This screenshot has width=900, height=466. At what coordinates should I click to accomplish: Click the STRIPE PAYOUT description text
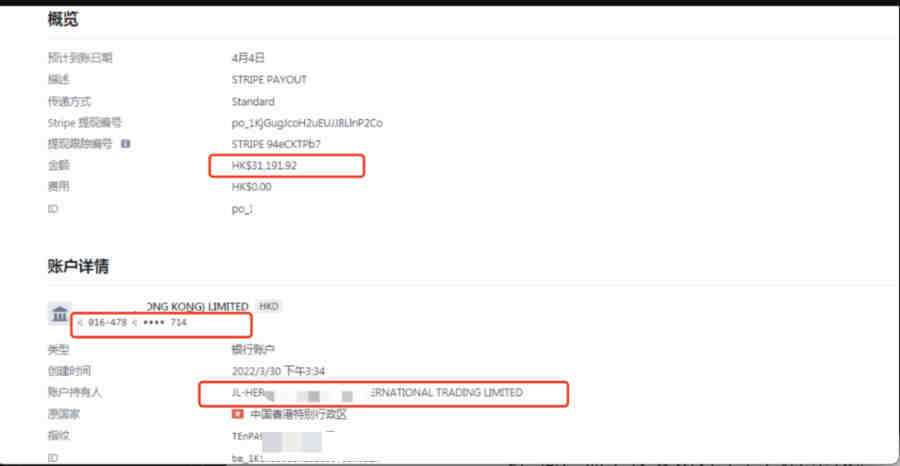[x=269, y=80]
